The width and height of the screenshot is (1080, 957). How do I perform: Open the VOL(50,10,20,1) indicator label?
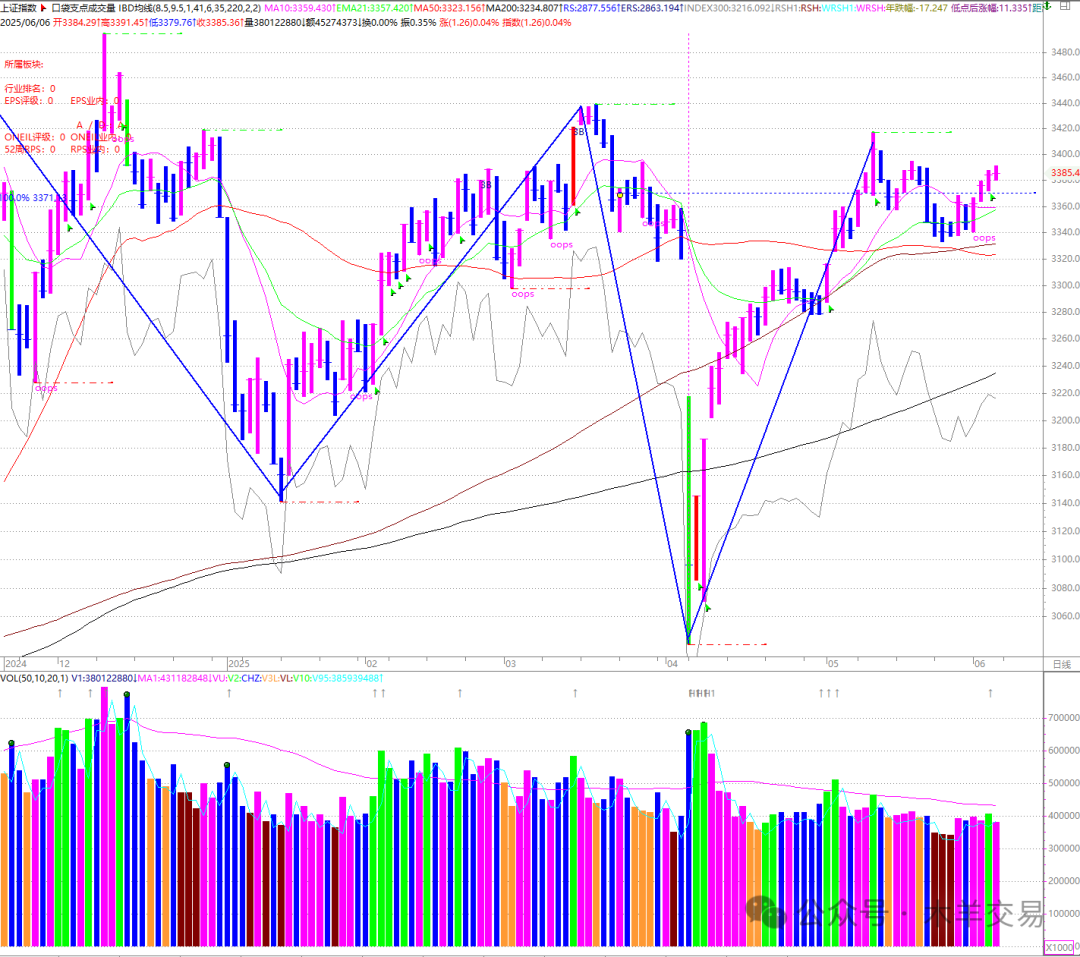(x=34, y=678)
